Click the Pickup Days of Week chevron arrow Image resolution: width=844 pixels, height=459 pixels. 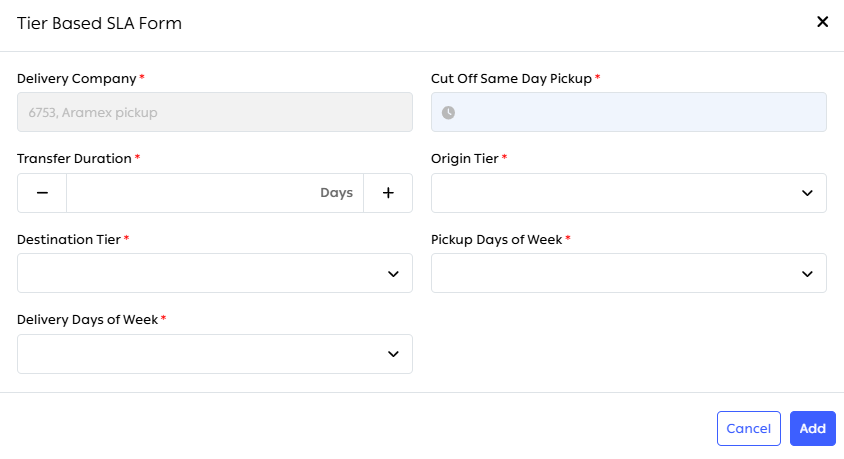pyautogui.click(x=807, y=274)
